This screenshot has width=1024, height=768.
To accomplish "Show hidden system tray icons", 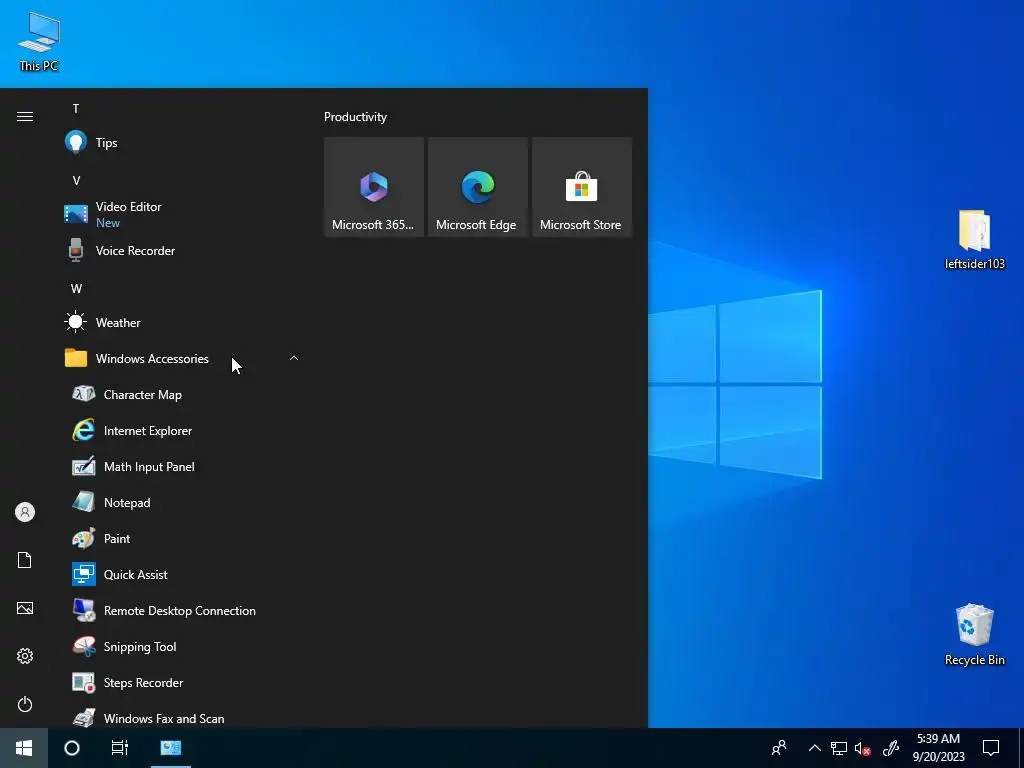I will point(814,748).
